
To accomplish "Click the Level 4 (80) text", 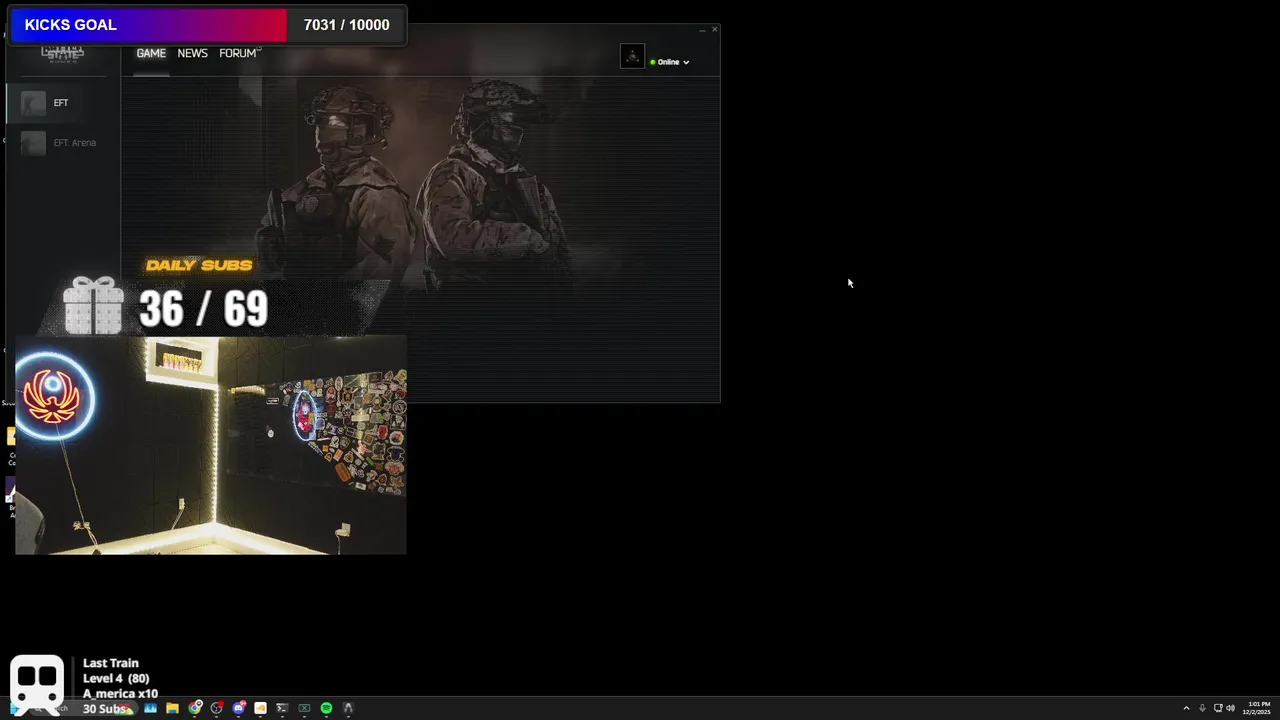I will (x=116, y=679).
